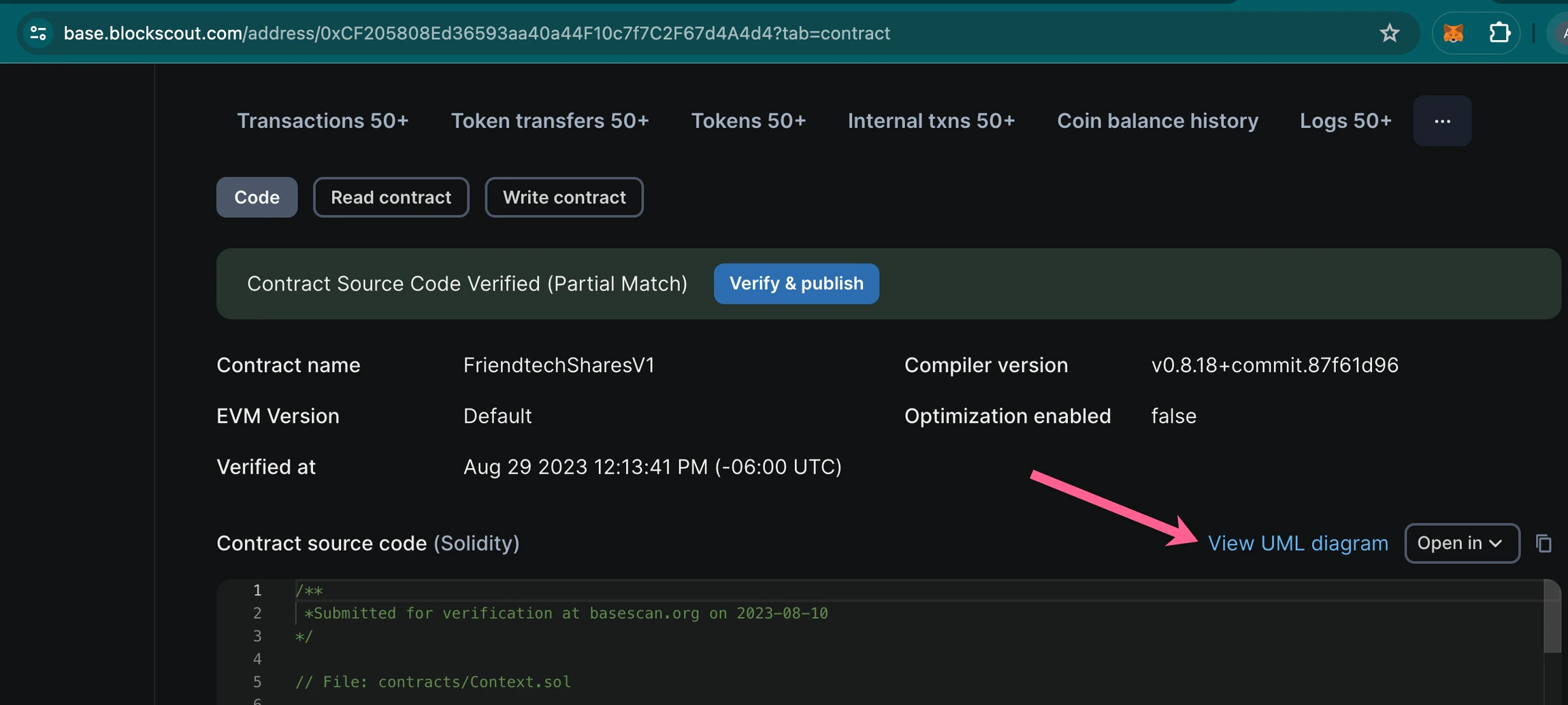Click the Aug 29 2023 verified timestamp

point(653,467)
